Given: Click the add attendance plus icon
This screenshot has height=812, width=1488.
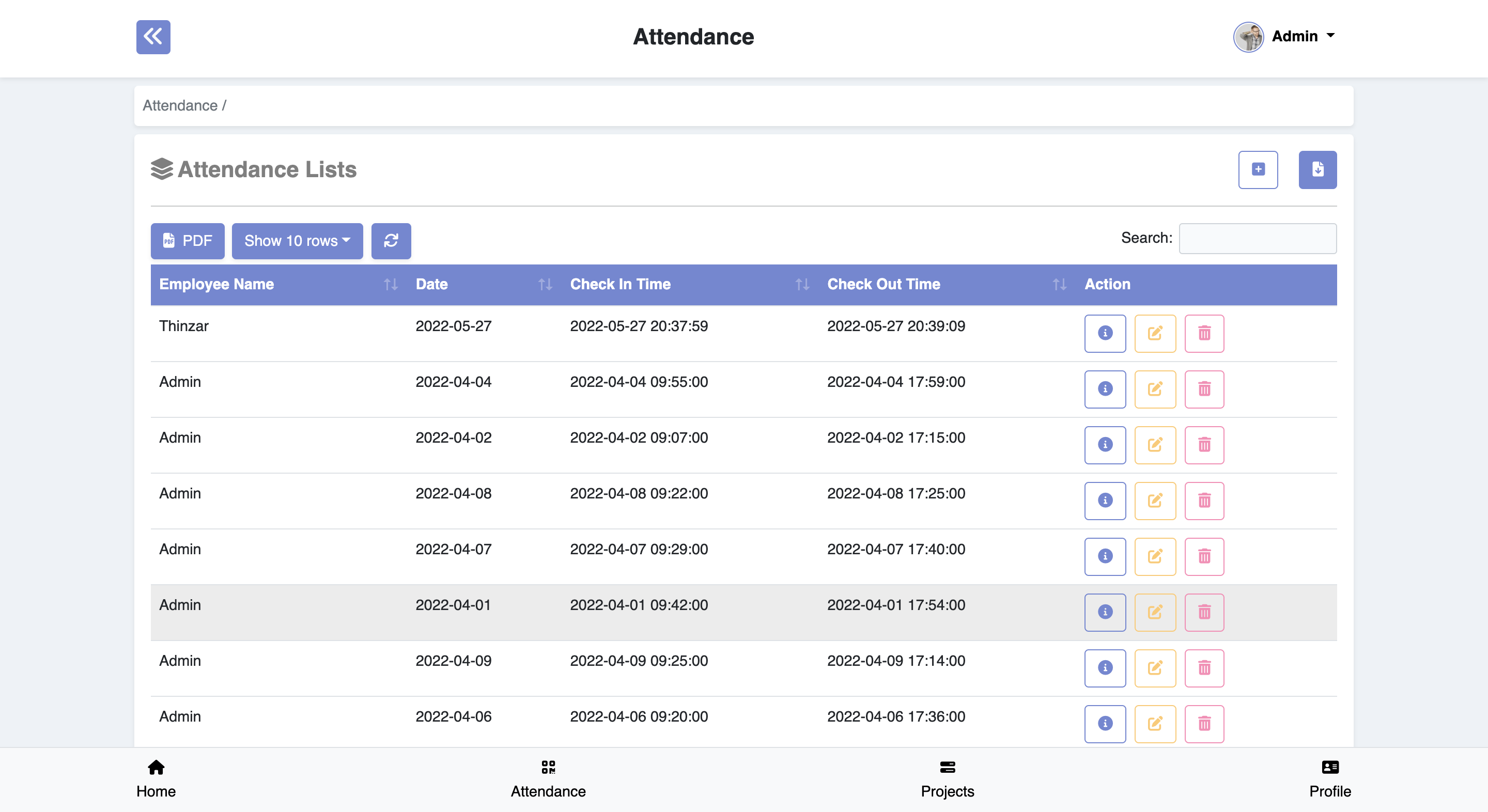Looking at the screenshot, I should [1258, 170].
